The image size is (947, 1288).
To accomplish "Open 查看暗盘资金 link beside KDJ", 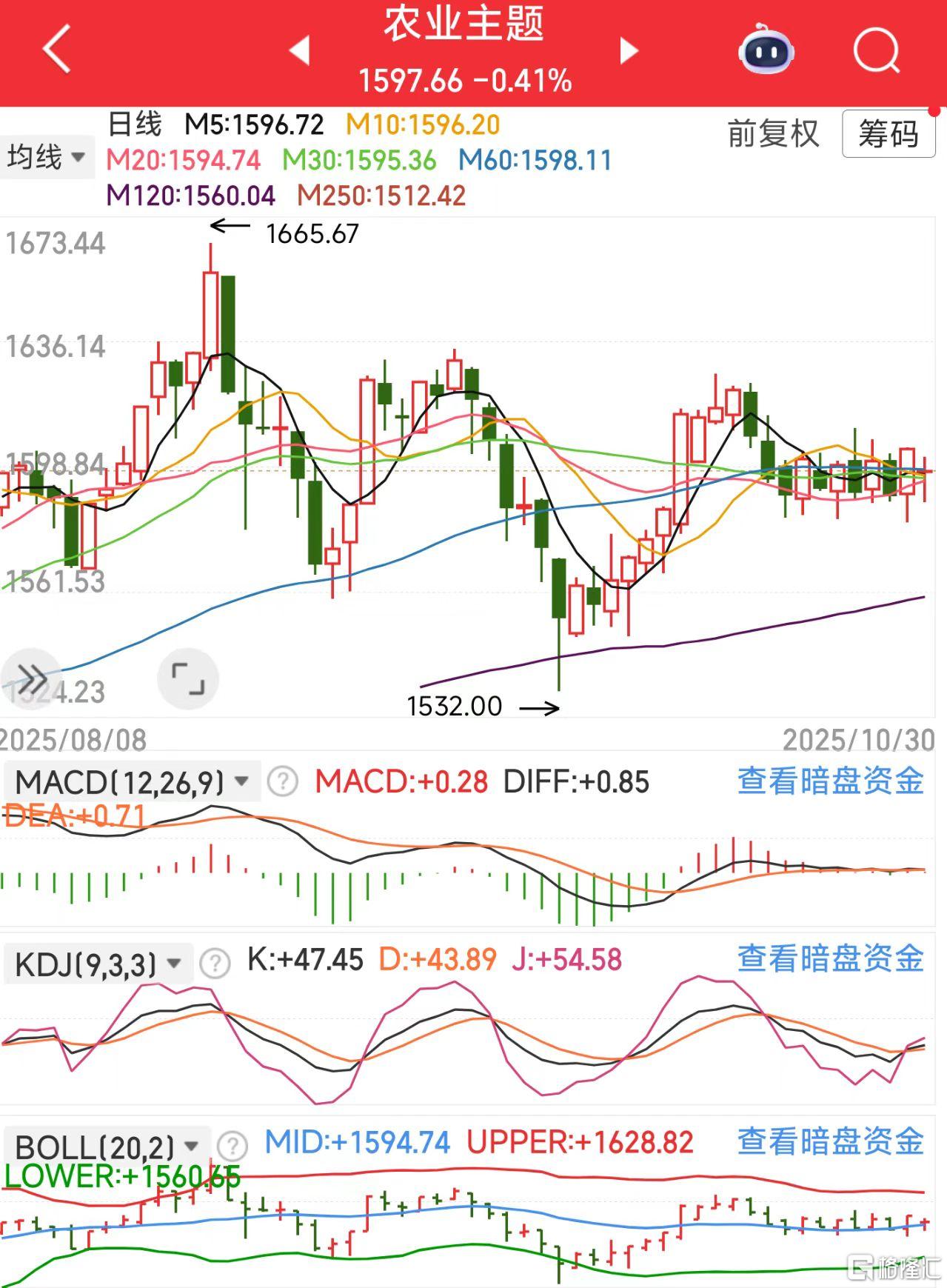I will pos(830,958).
